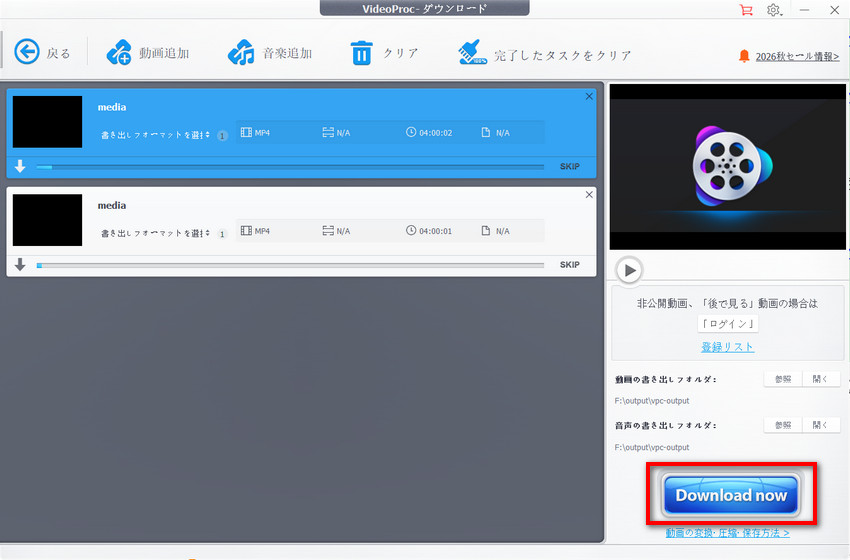Viewport: 850px width, 560px height.
Task: Click SKIP on the first media task
Action: pyautogui.click(x=570, y=166)
